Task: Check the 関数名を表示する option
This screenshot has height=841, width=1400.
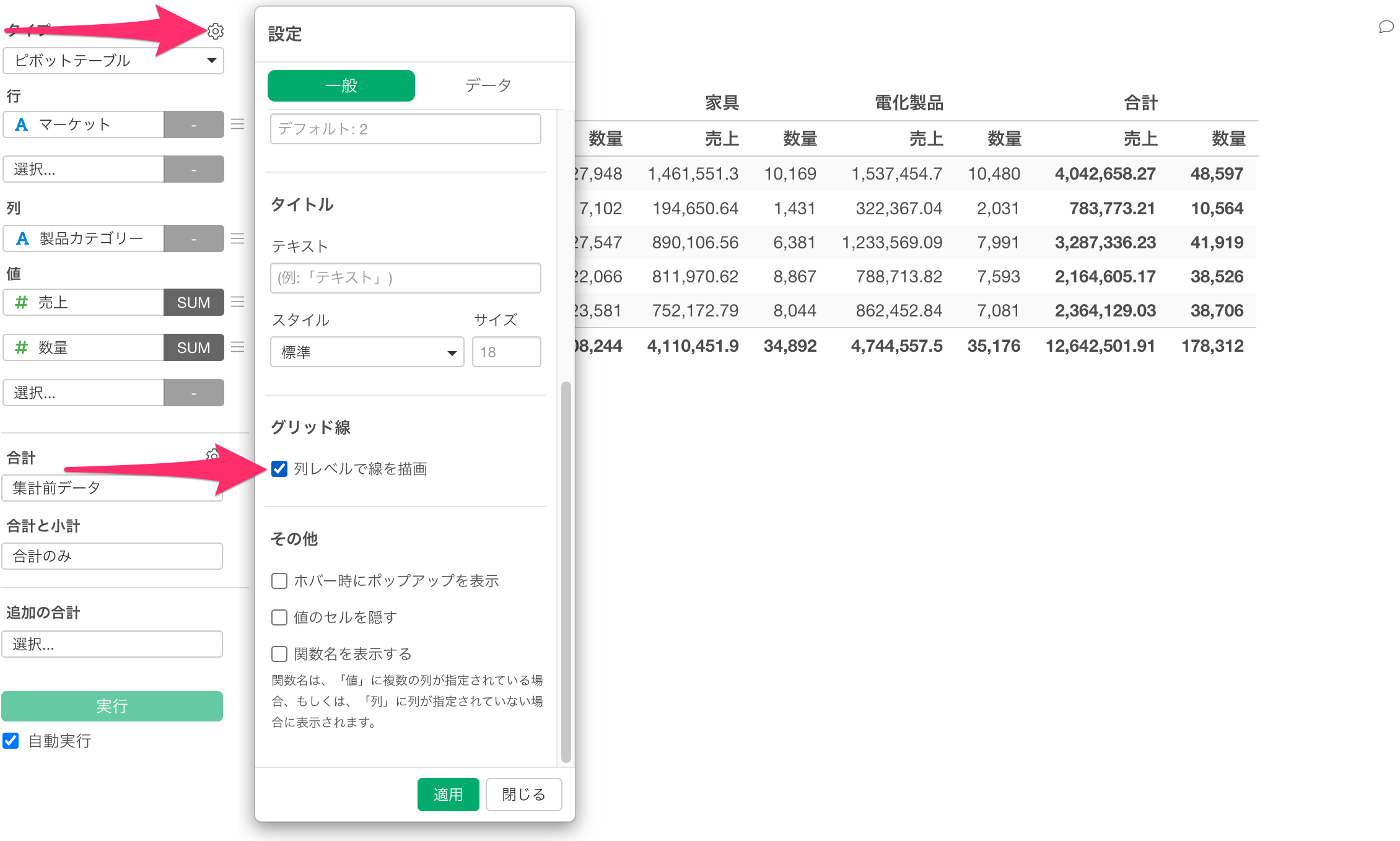Action: click(x=279, y=654)
